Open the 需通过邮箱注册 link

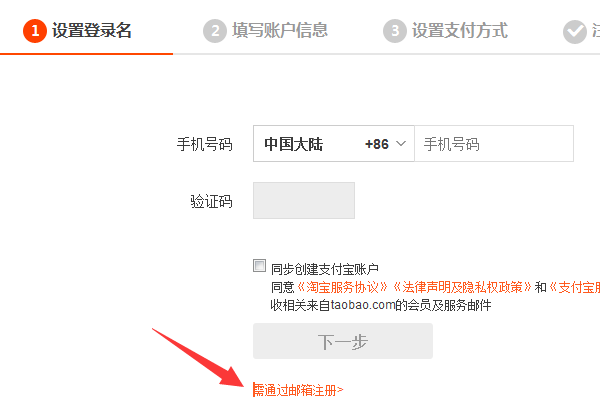[x=298, y=390]
